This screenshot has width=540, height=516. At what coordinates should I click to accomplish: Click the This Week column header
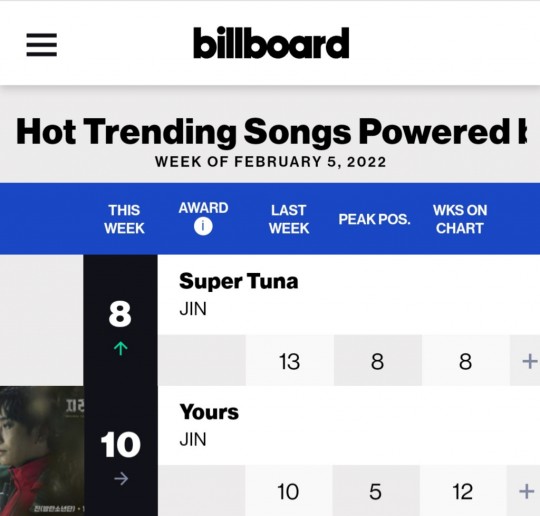coord(124,219)
